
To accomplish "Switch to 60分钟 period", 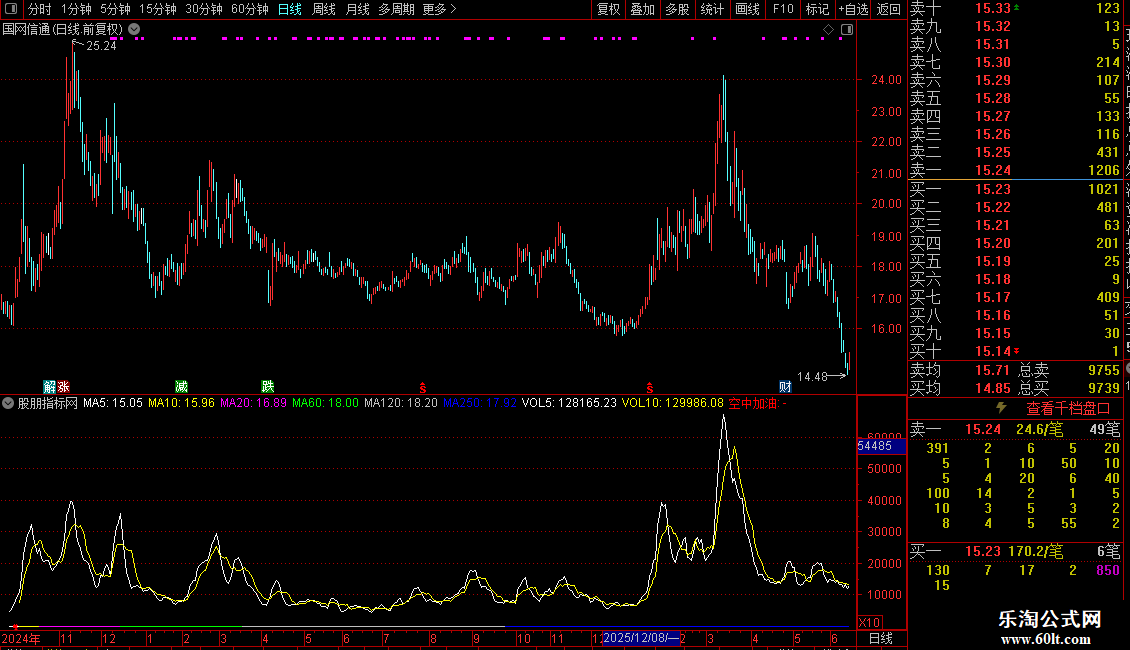I will coord(250,9).
